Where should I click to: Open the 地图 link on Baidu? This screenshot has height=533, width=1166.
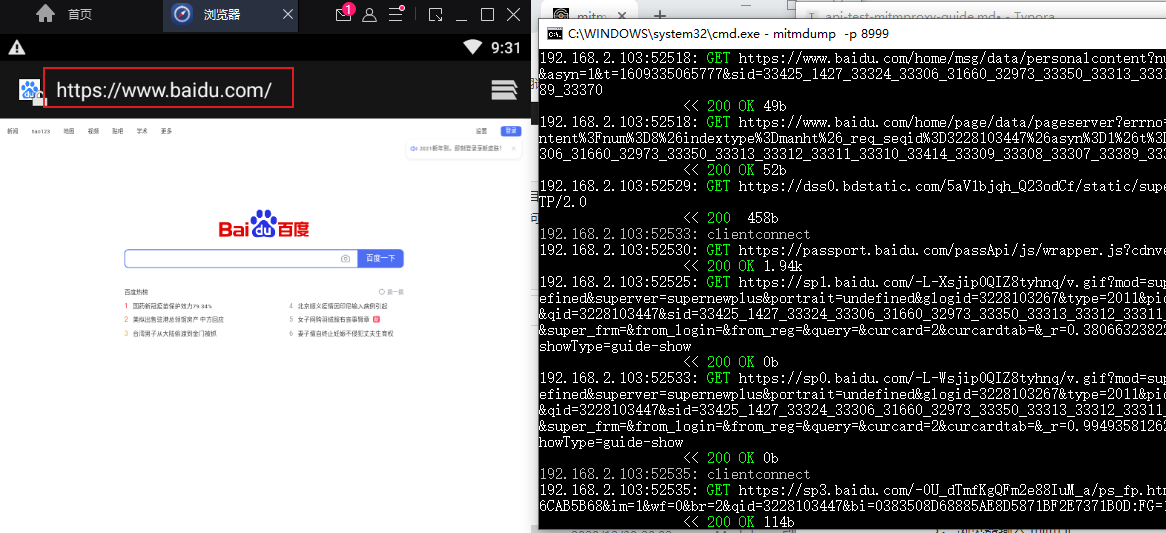click(68, 132)
